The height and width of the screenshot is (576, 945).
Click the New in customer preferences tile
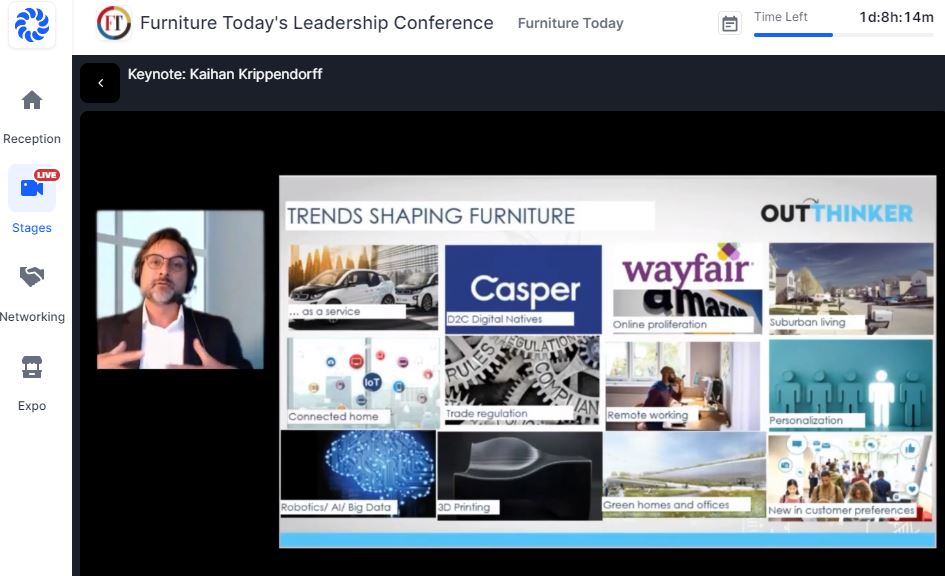(x=850, y=478)
